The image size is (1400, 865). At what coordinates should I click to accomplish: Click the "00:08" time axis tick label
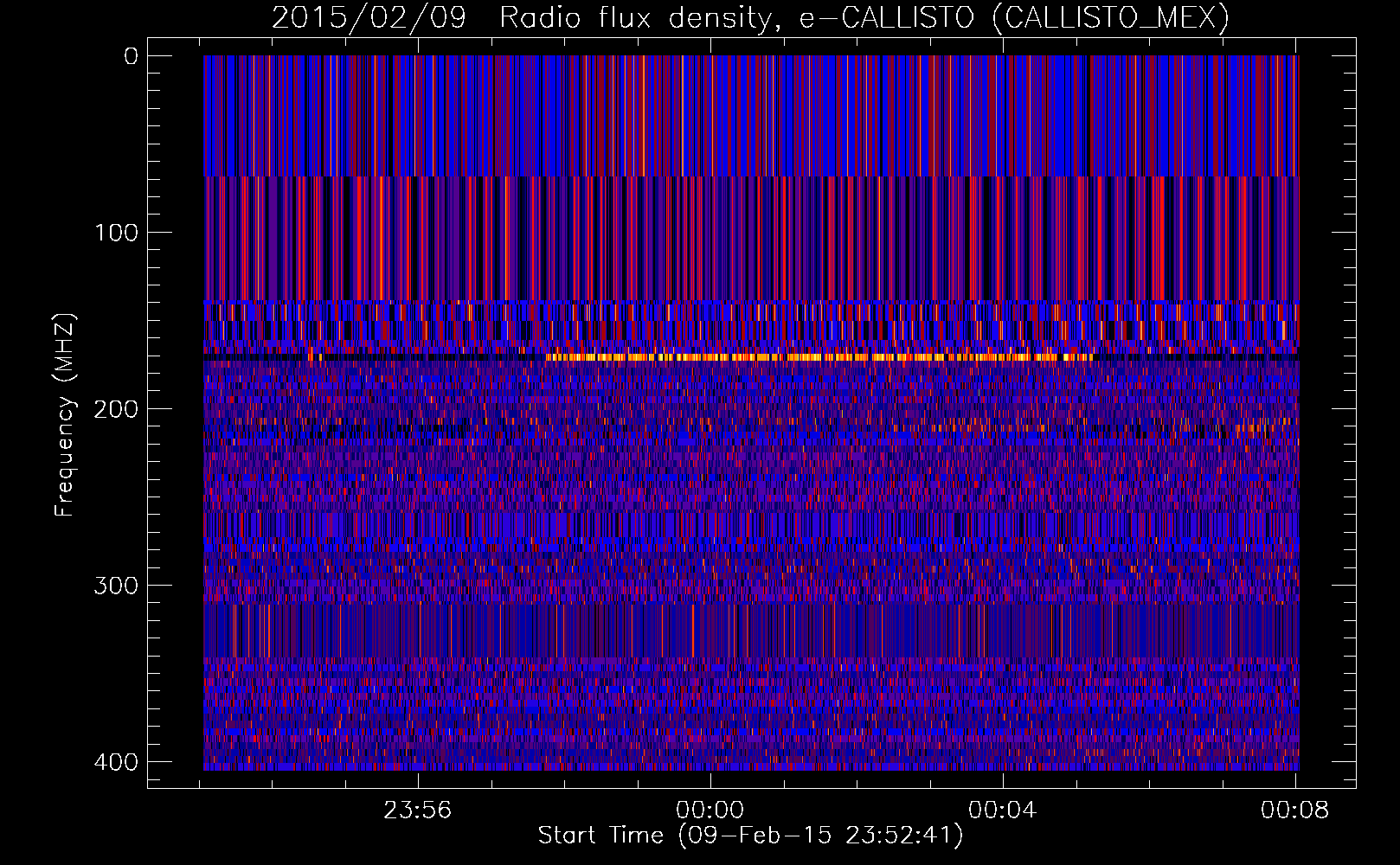click(1294, 811)
